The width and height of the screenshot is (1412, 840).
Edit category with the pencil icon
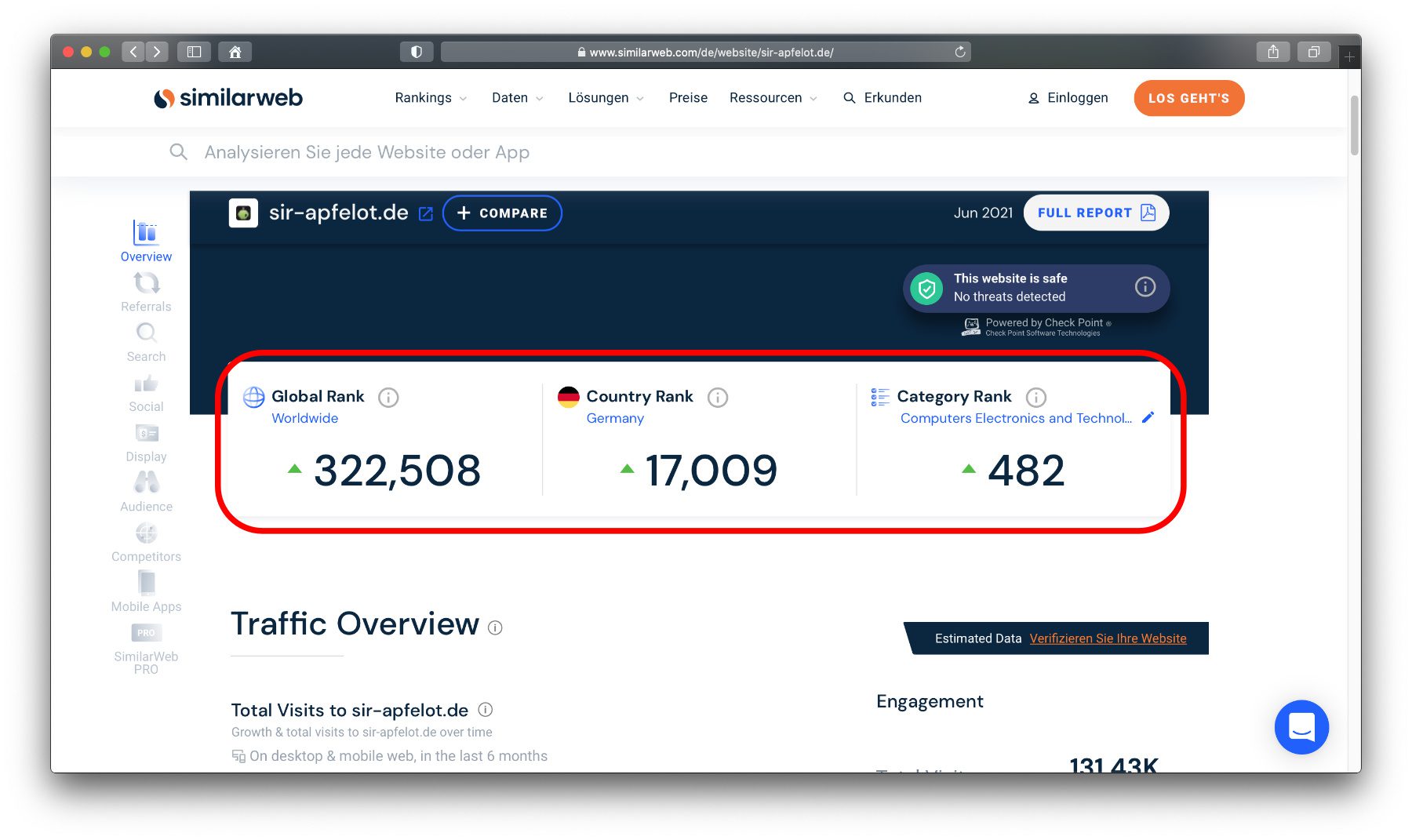(1148, 418)
